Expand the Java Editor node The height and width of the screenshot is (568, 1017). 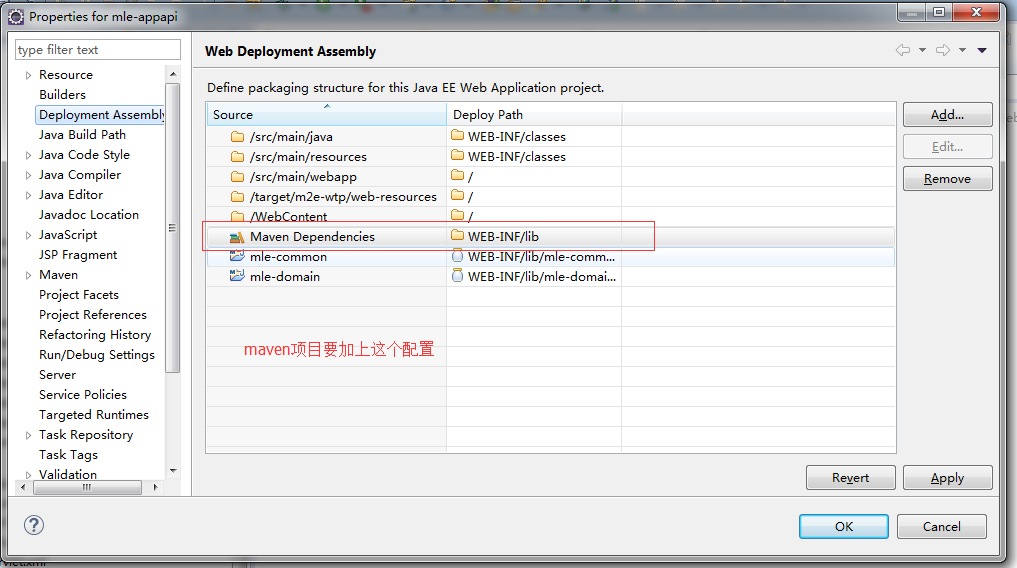[28, 195]
